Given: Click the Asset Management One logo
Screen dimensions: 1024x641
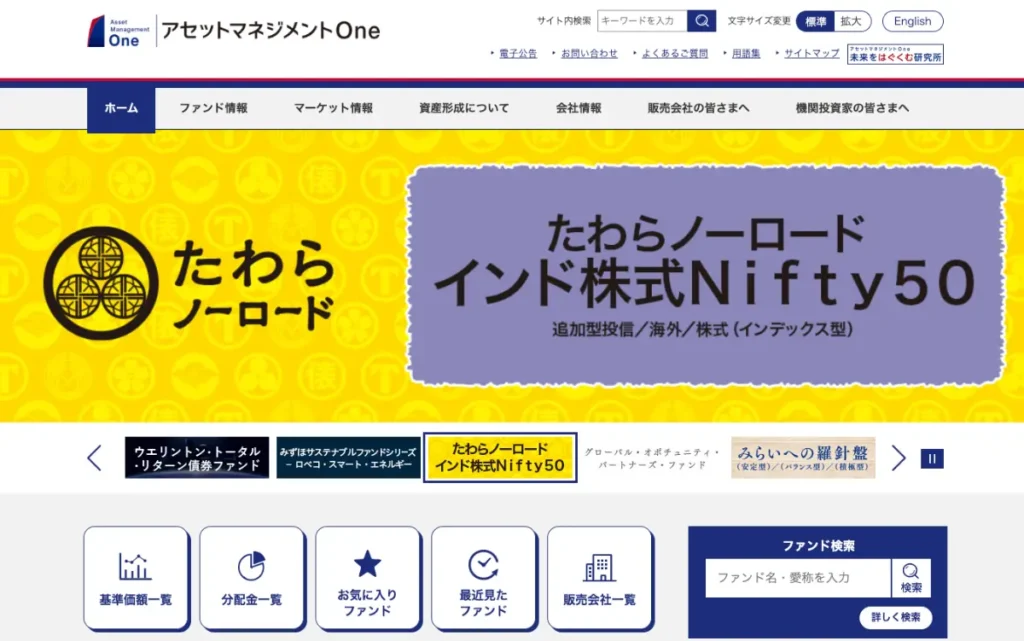Looking at the screenshot, I should pos(234,31).
